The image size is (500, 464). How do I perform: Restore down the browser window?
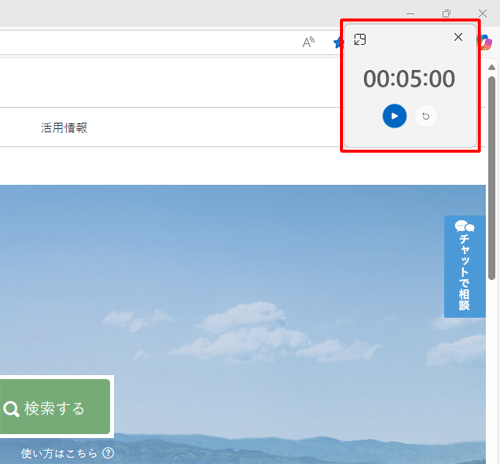click(x=446, y=14)
